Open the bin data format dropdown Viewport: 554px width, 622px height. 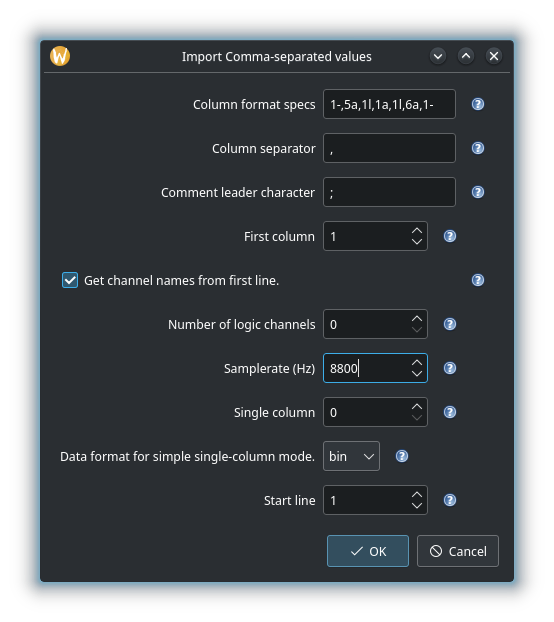pyautogui.click(x=351, y=456)
